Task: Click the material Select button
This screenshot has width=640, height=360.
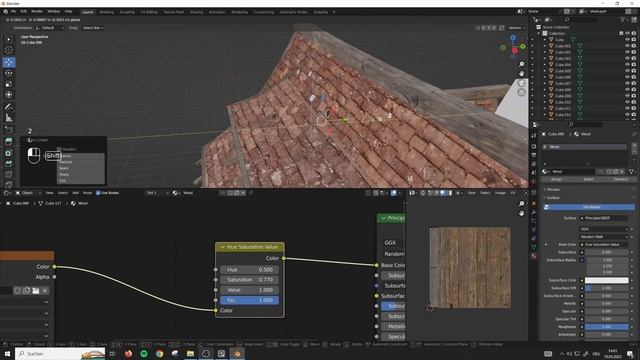Action: coord(588,179)
